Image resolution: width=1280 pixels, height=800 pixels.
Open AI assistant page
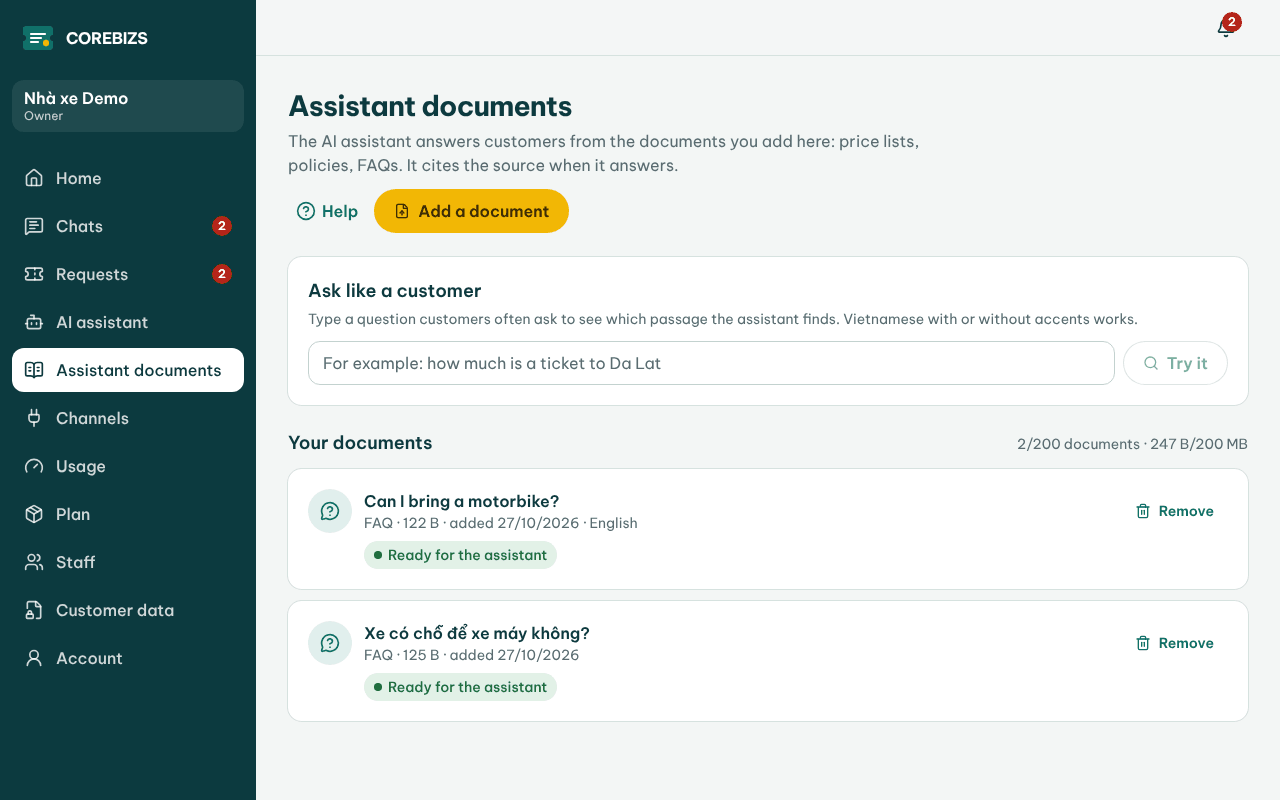point(128,322)
